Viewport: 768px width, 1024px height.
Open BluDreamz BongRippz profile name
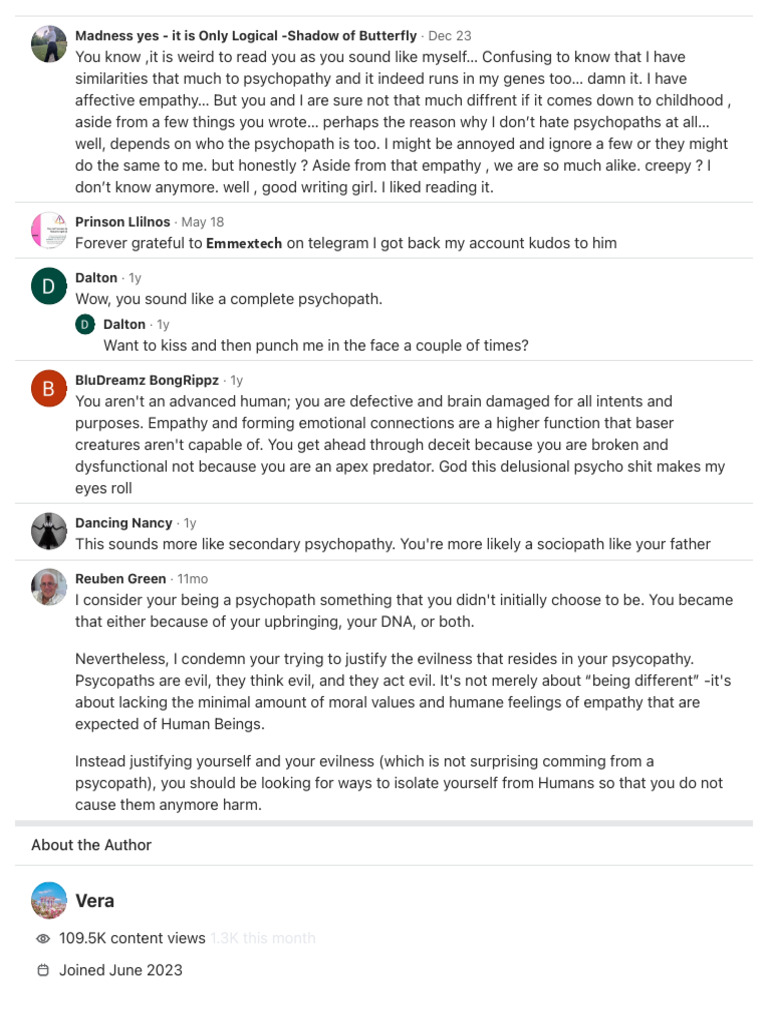147,381
